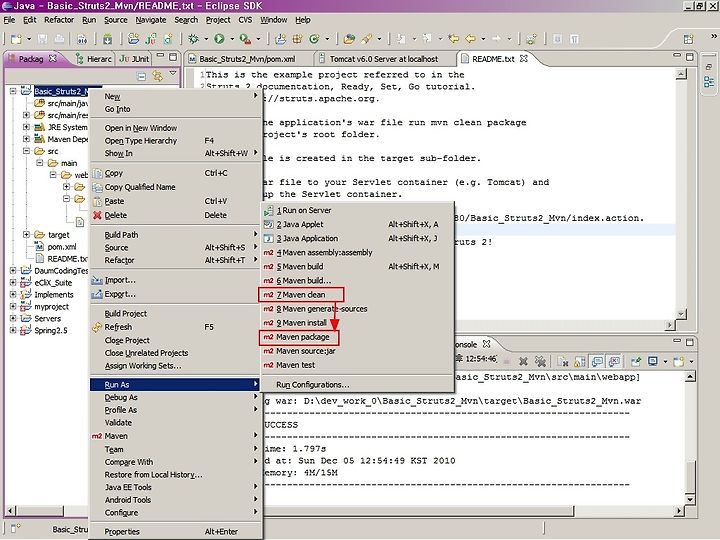Click the Open Perspective icon at top right
The height and width of the screenshot is (540, 720).
click(x=688, y=39)
